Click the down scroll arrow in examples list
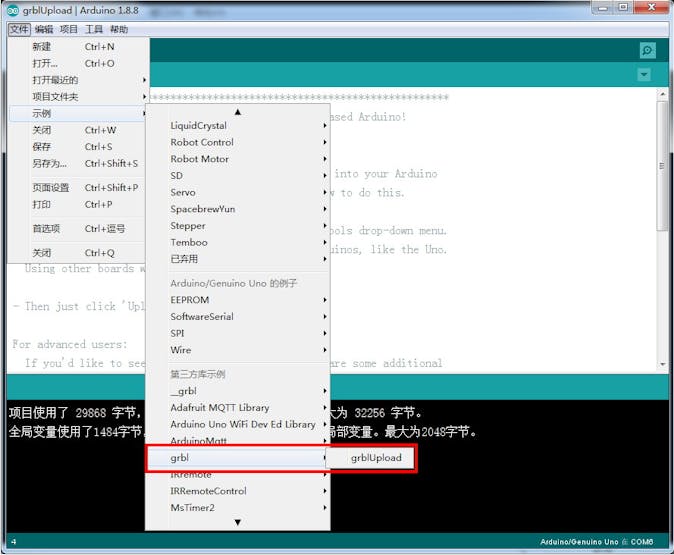Image resolution: width=674 pixels, height=555 pixels. 238,522
